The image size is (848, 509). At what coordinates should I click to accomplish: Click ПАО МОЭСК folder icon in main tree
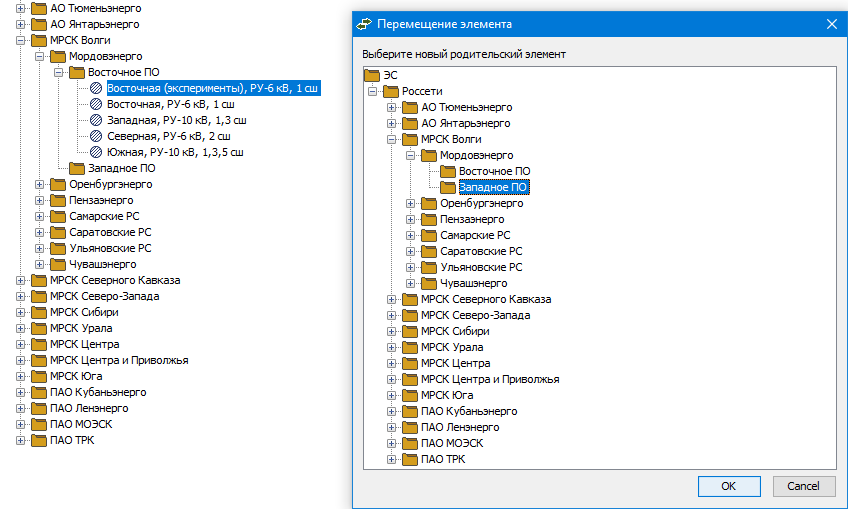[x=39, y=425]
